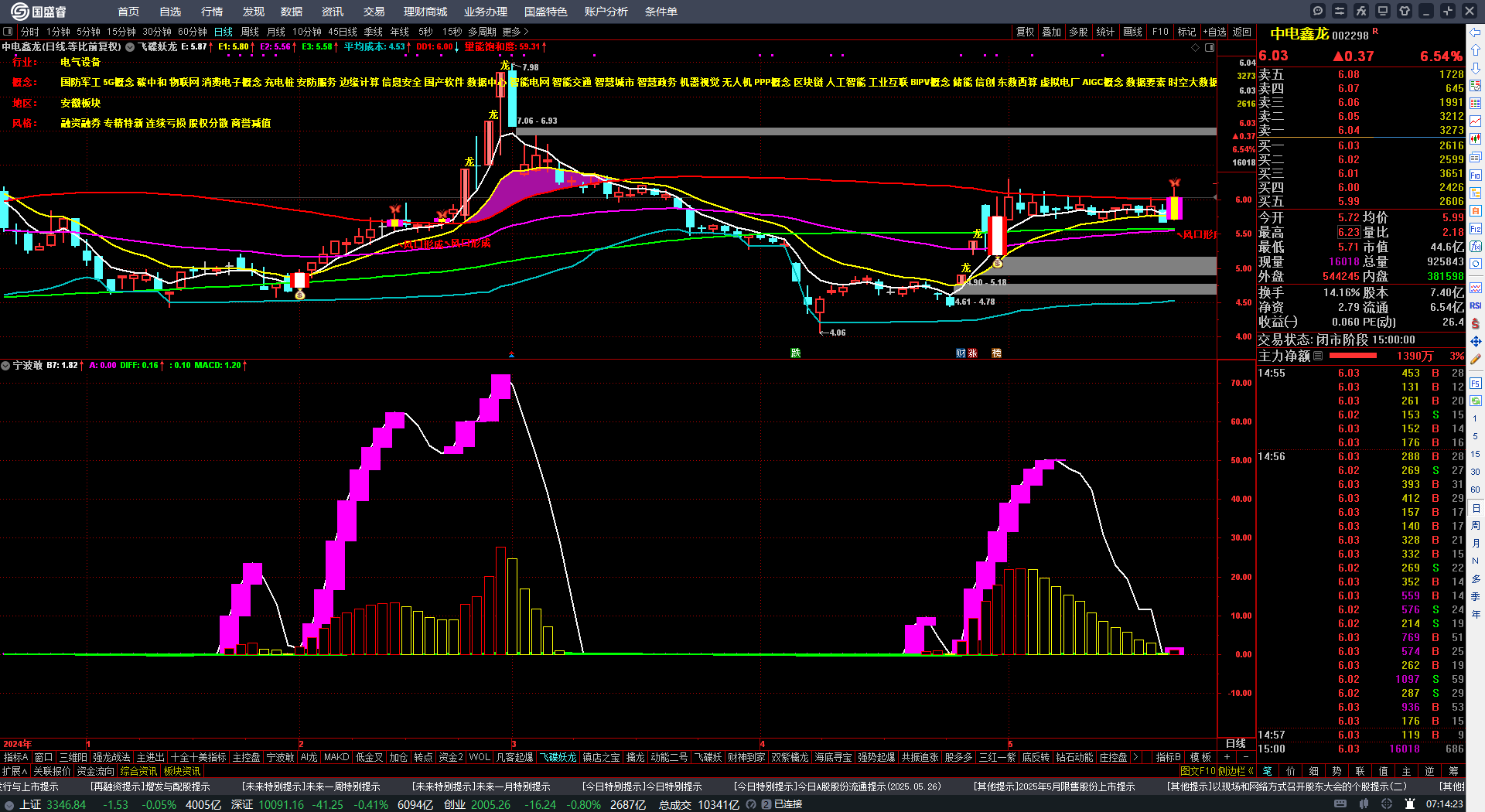This screenshot has width=1485, height=812.
Task: Click the red dollar sign sidebar icon
Action: point(1476,323)
